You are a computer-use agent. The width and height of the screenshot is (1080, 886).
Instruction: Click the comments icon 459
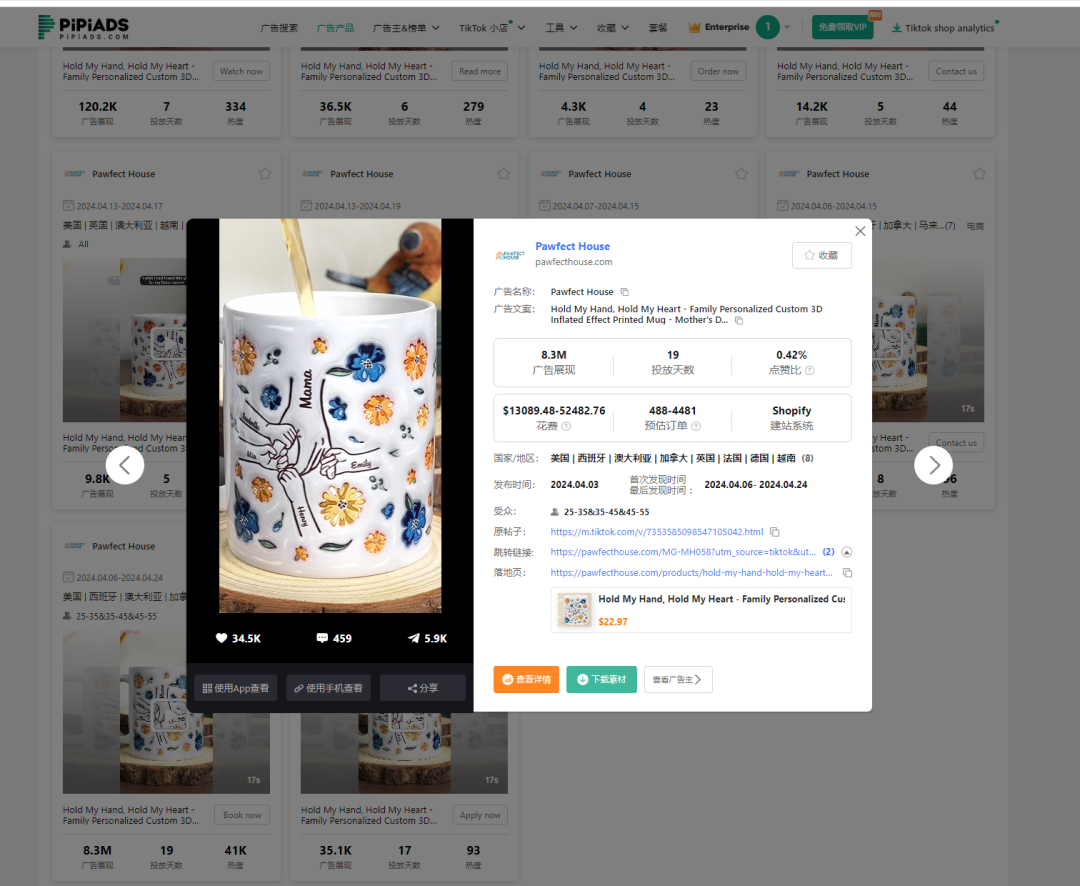[322, 638]
